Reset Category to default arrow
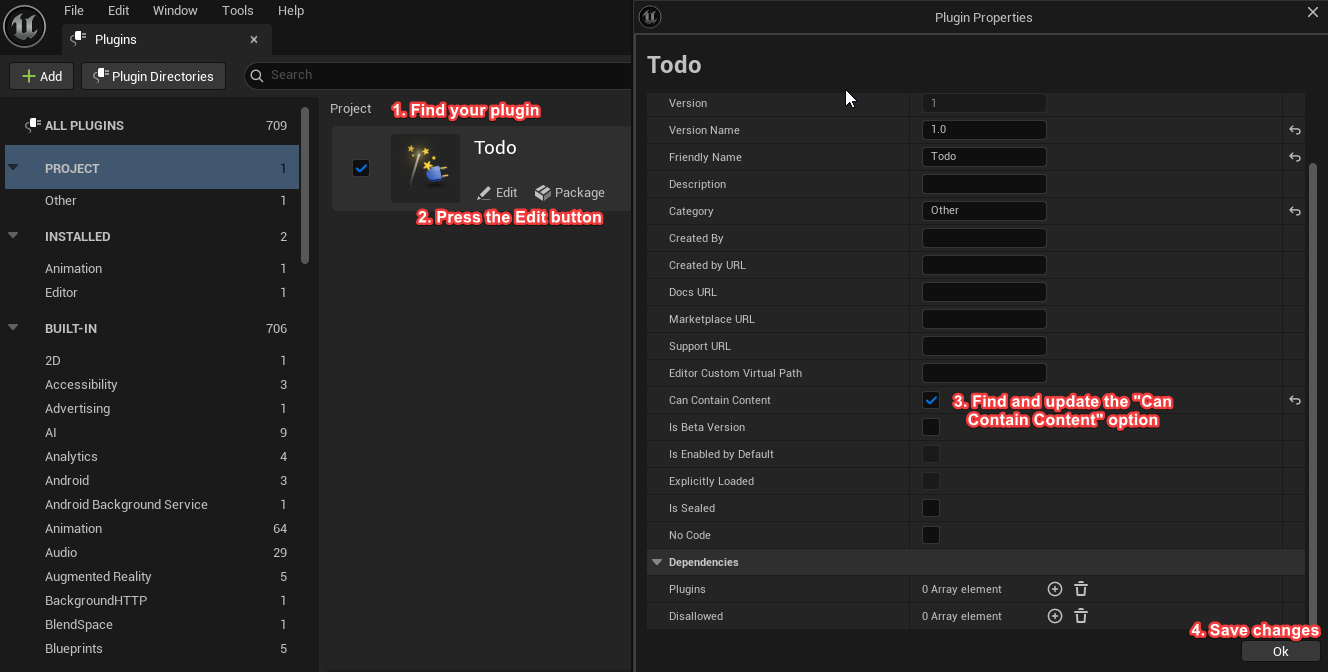 (1295, 211)
